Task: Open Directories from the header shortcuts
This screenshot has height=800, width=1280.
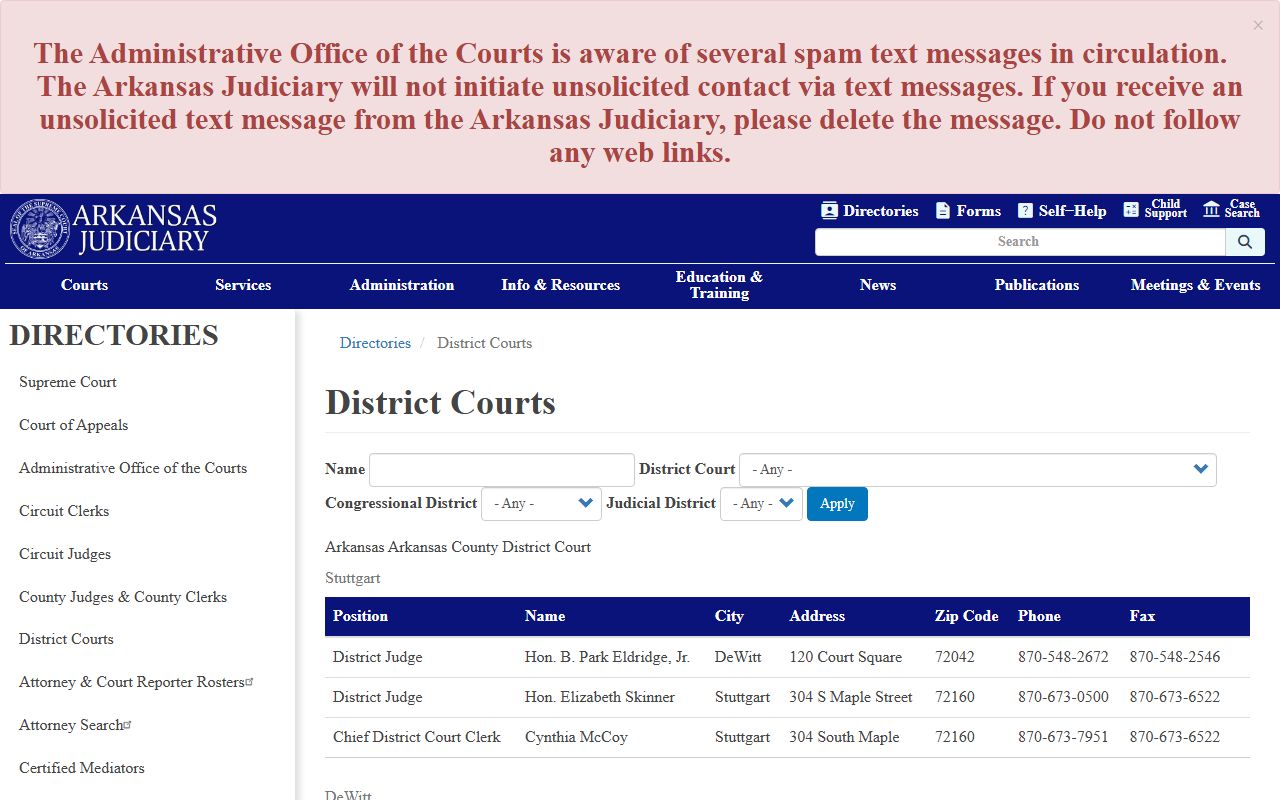Action: click(869, 211)
